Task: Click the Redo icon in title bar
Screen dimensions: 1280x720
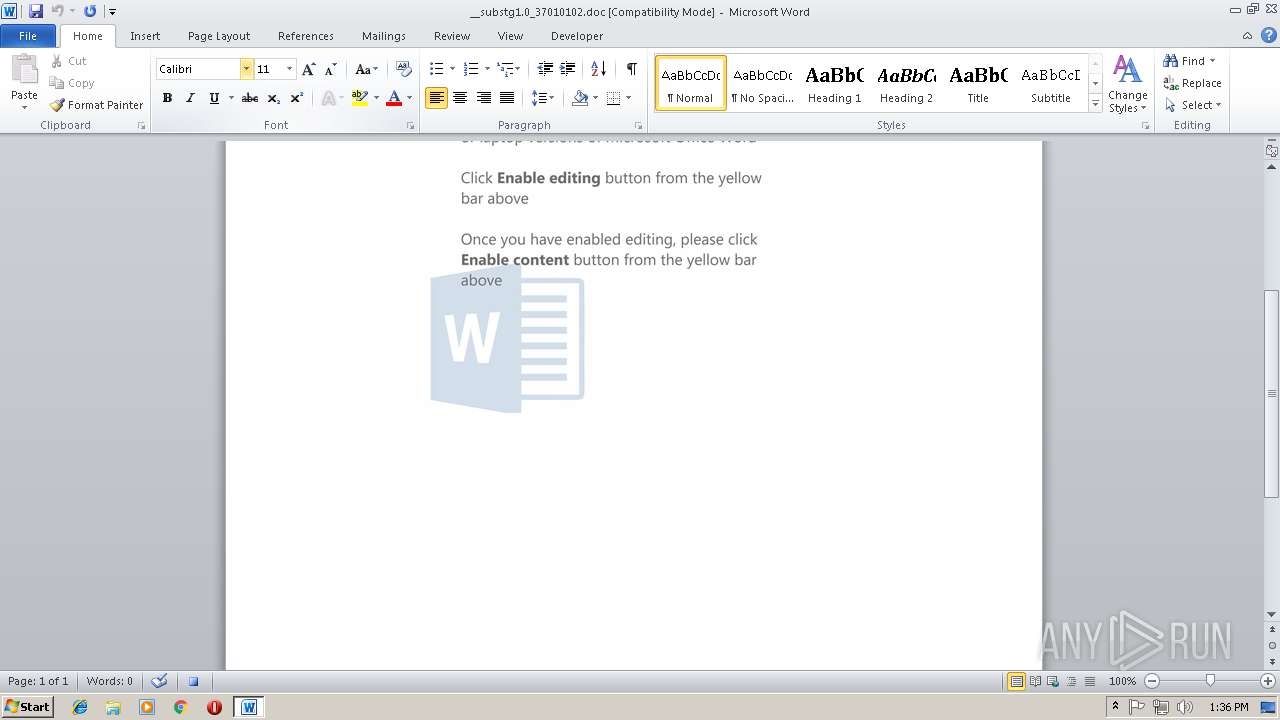Action: click(x=90, y=11)
